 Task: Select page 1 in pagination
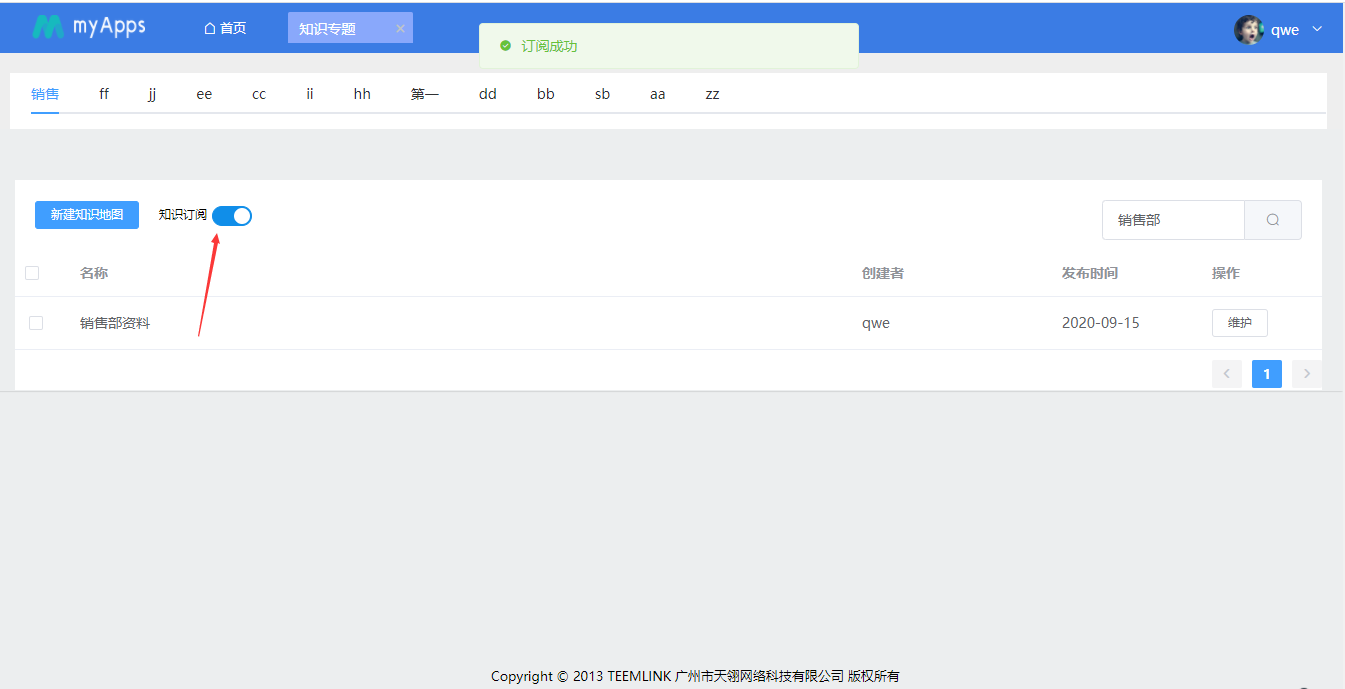[x=1267, y=374]
